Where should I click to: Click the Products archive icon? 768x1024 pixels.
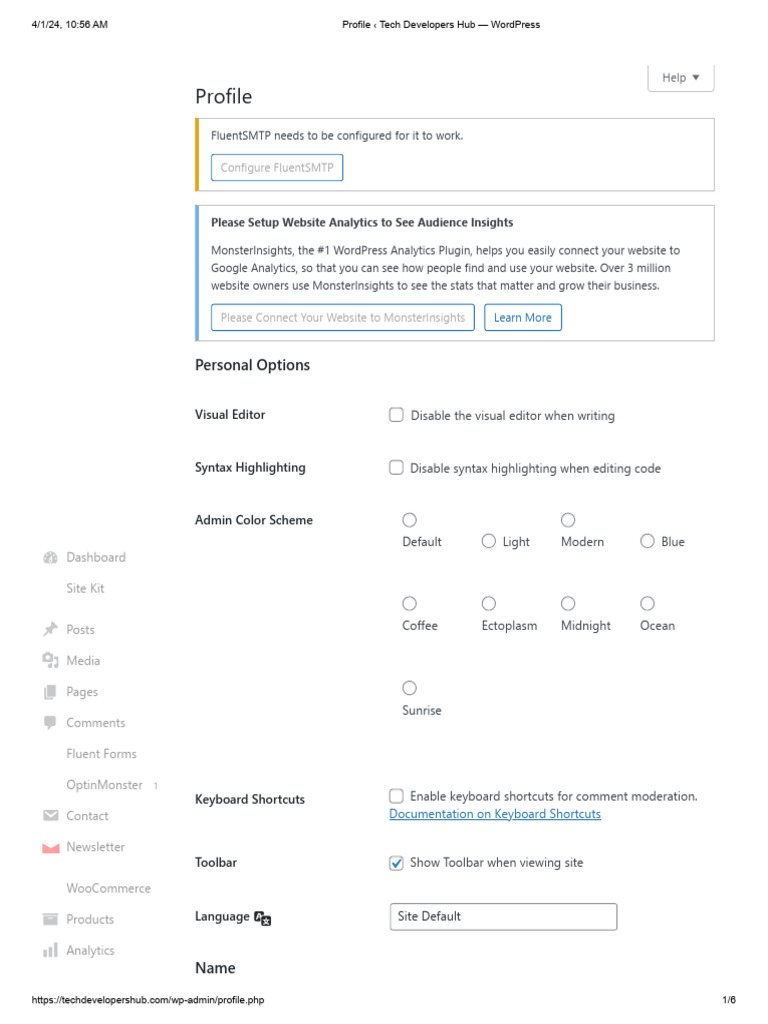tap(50, 920)
